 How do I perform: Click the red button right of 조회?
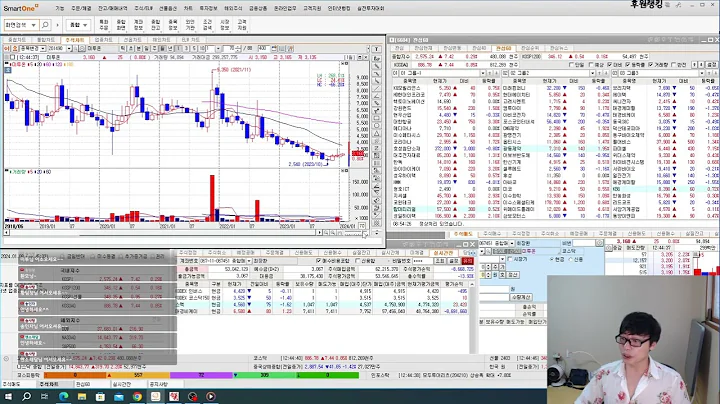click(x=467, y=261)
